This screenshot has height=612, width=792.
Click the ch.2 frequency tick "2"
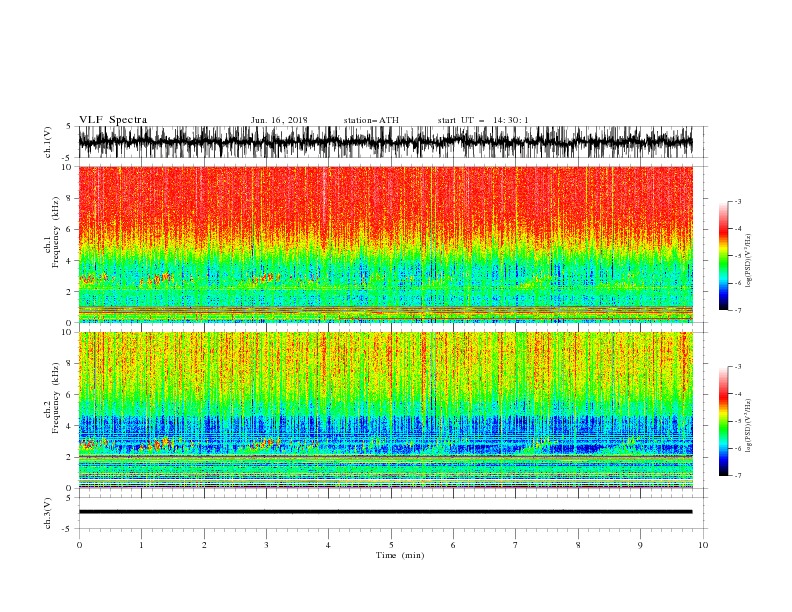coord(69,457)
